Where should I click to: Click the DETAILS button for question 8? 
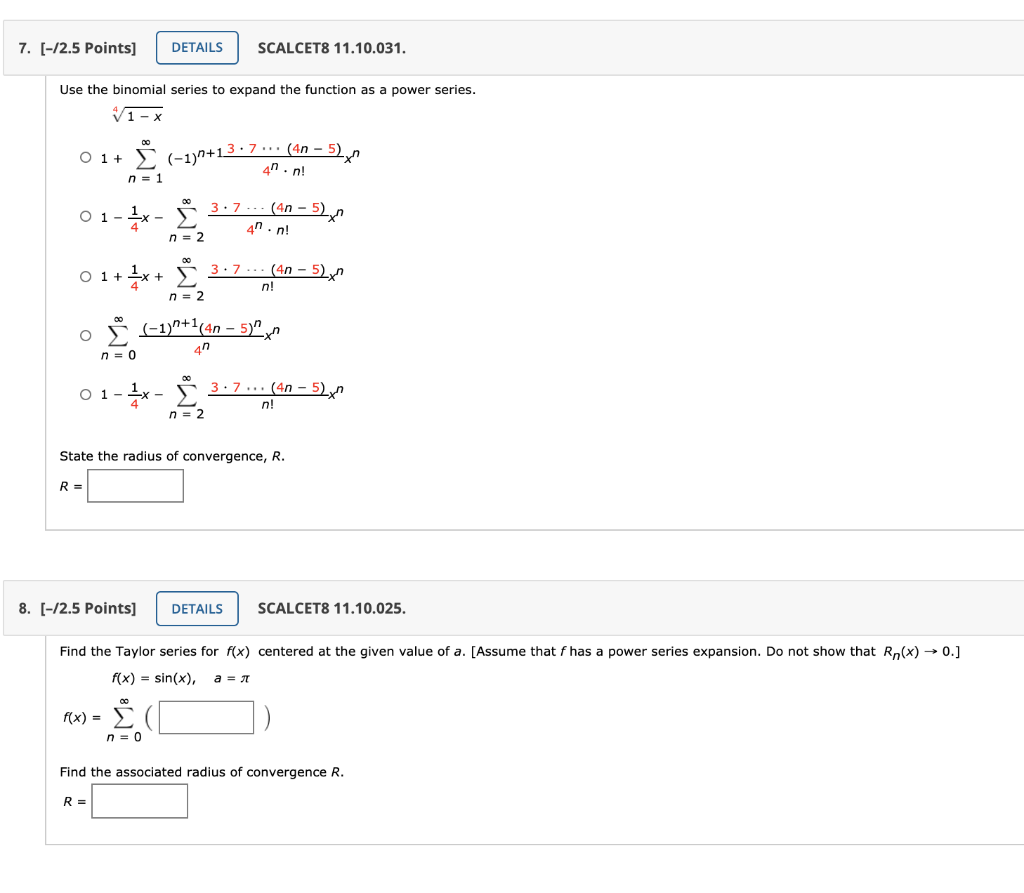tap(196, 608)
